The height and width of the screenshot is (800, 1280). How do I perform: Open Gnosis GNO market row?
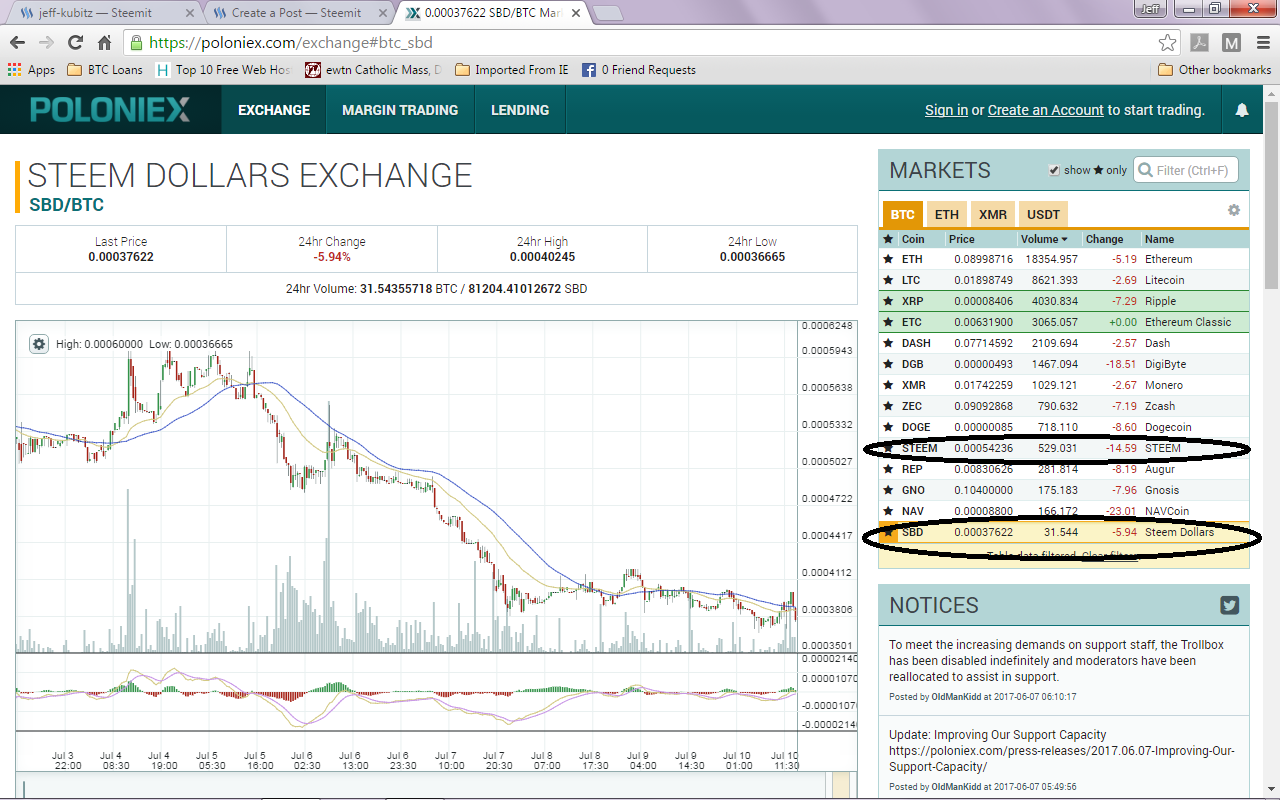point(1064,490)
